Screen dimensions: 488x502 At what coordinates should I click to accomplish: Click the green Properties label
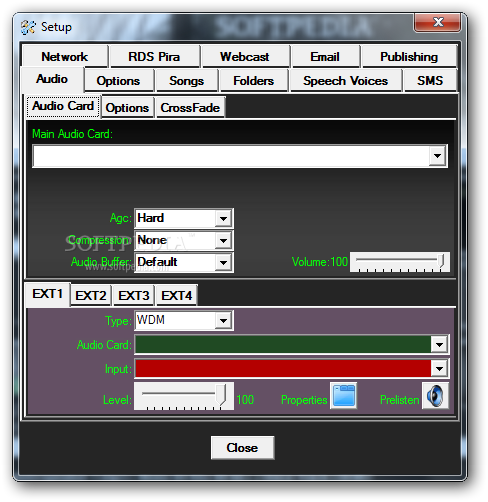tap(304, 400)
